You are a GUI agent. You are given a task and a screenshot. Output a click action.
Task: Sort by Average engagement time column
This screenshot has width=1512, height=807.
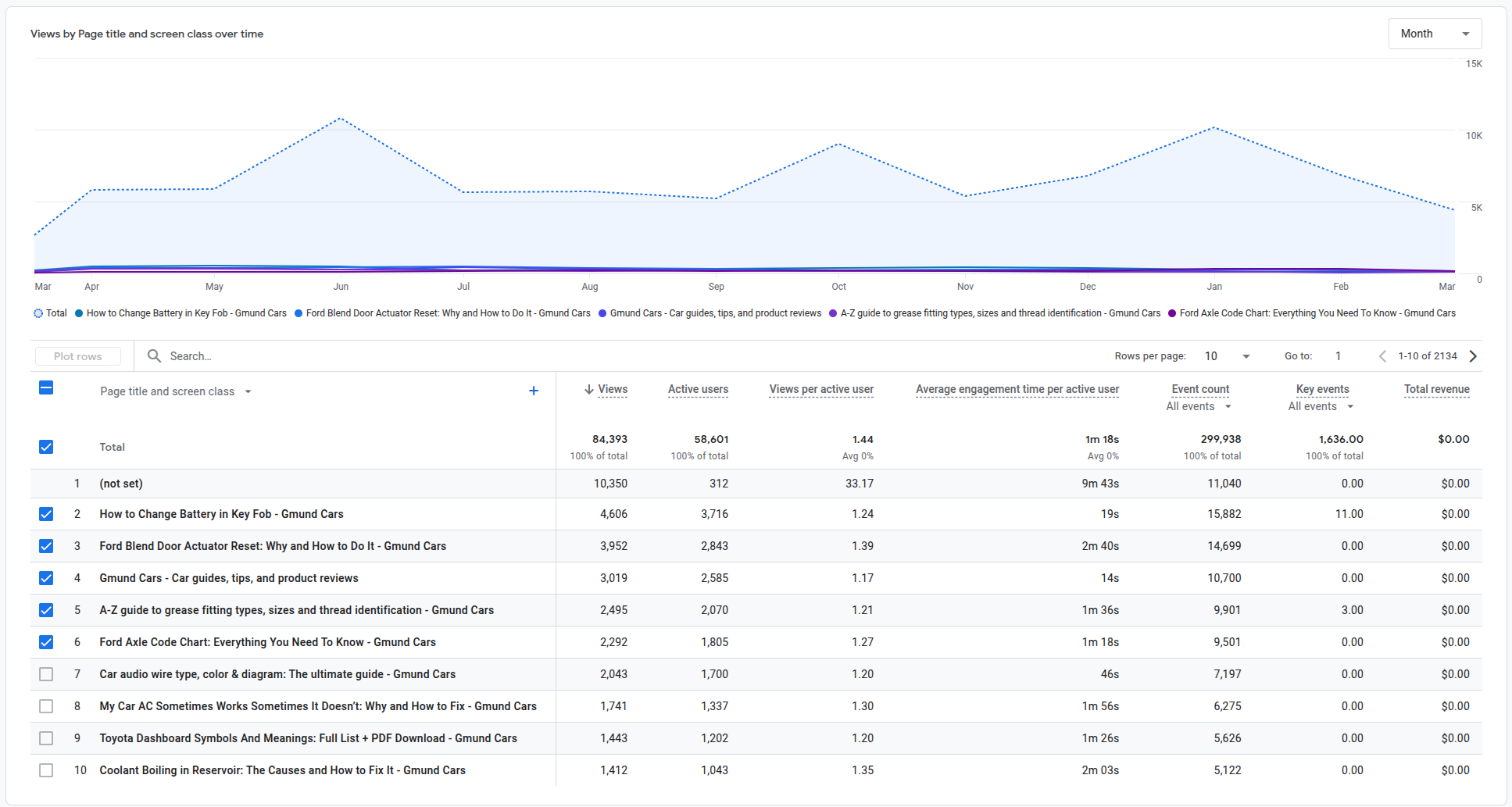[x=1017, y=389]
